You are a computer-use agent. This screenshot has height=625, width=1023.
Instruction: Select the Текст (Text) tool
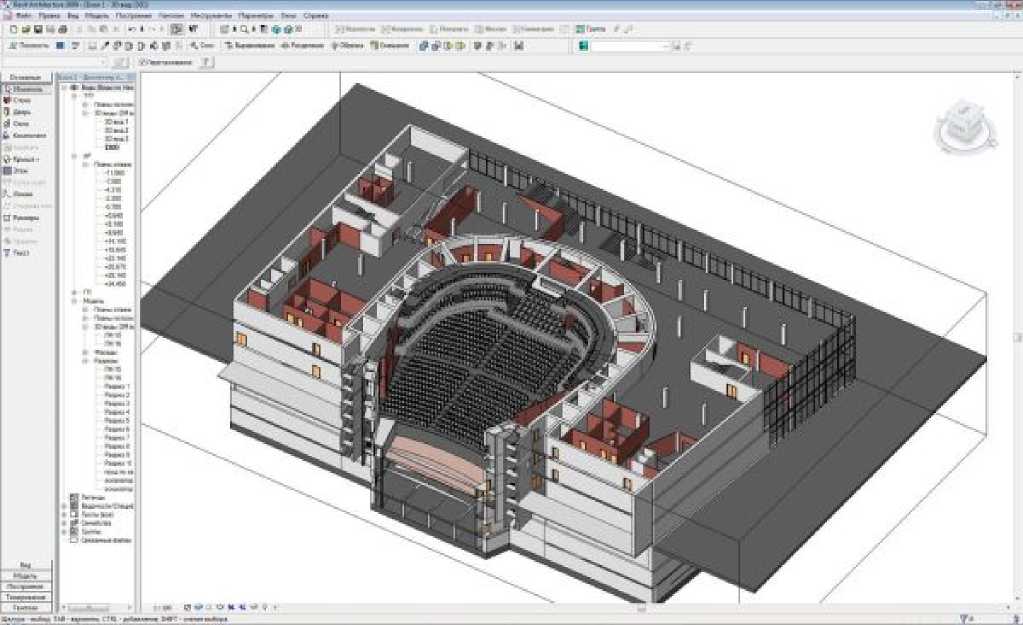(22, 253)
